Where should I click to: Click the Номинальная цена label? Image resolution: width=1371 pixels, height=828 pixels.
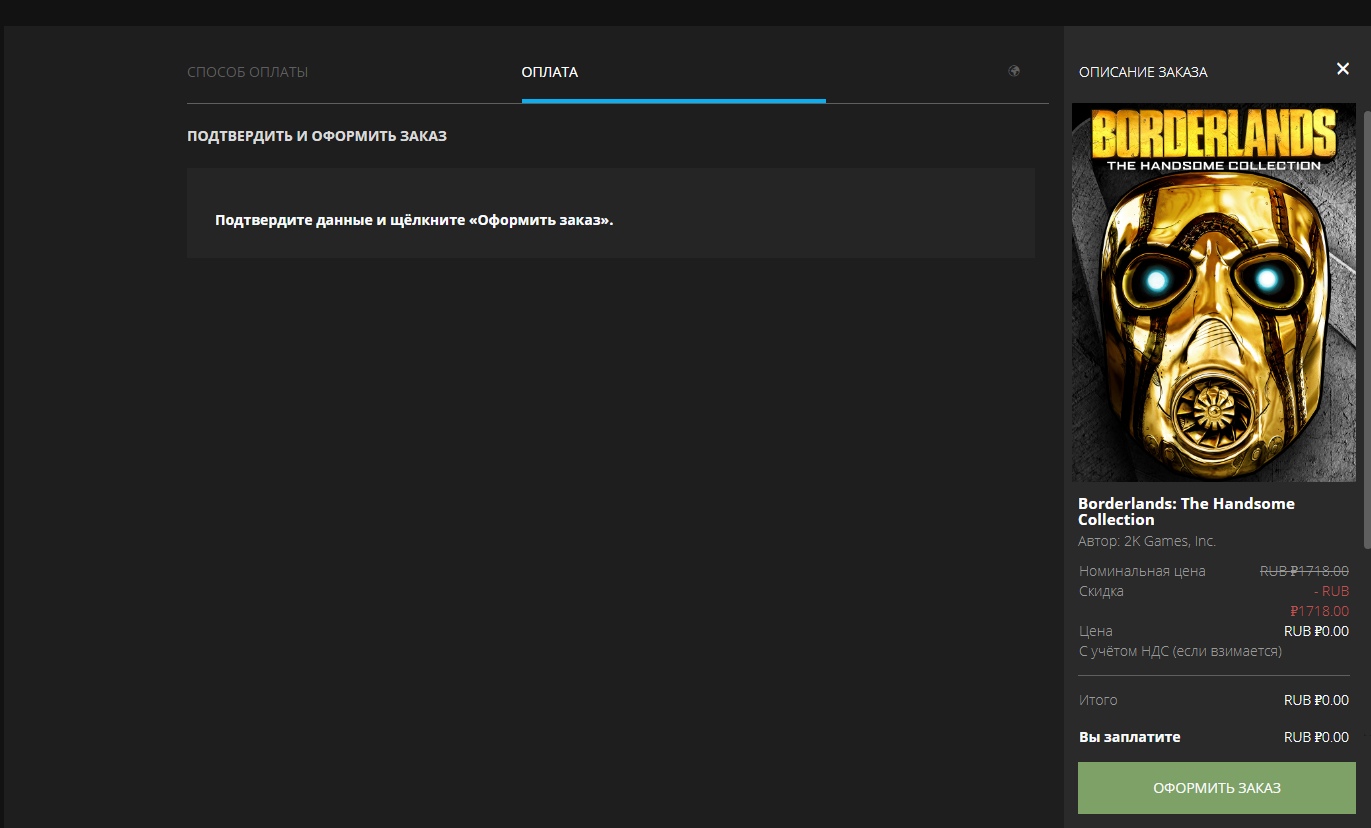[1142, 571]
